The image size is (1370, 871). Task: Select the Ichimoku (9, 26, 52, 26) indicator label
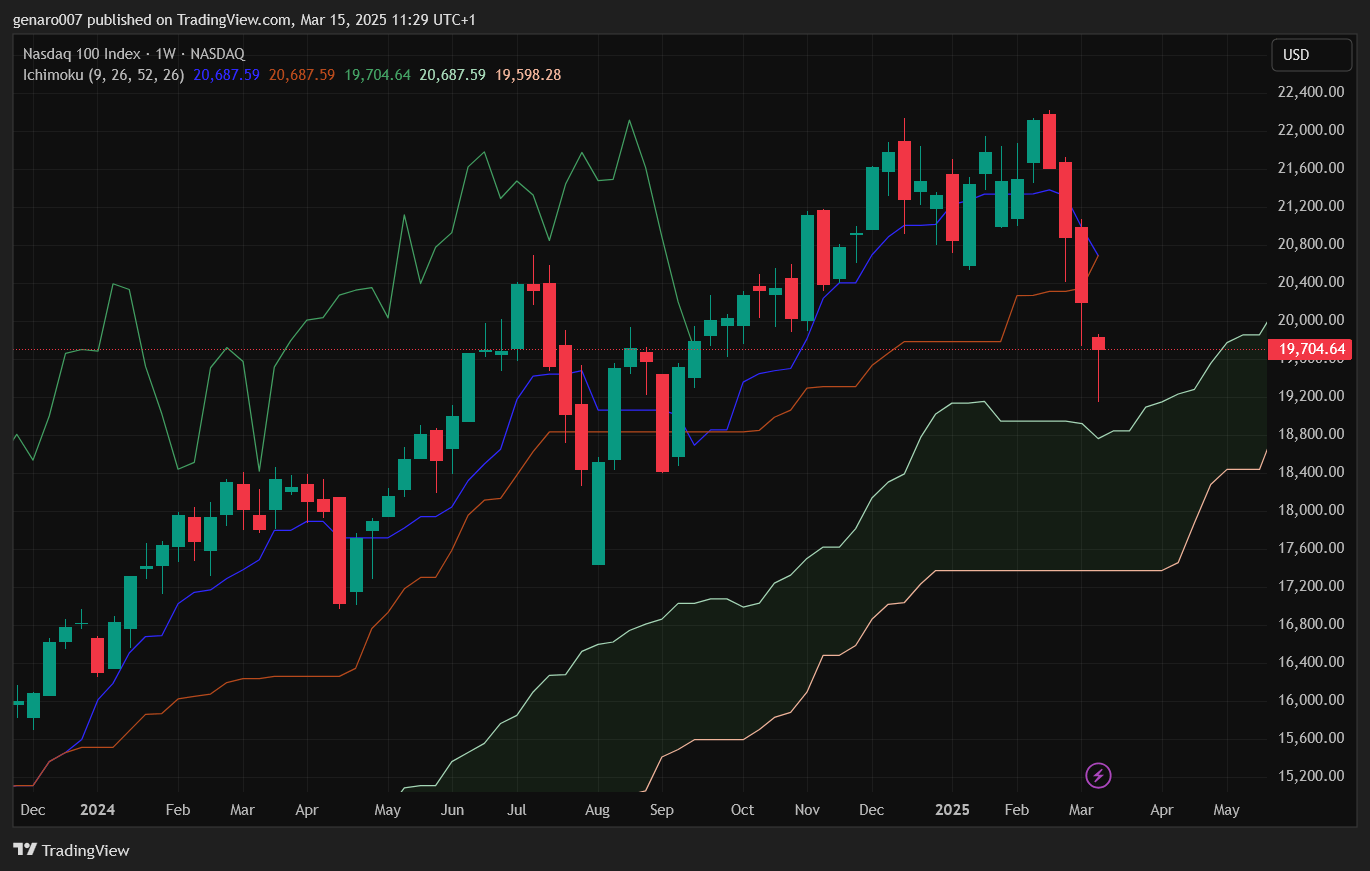pos(104,74)
